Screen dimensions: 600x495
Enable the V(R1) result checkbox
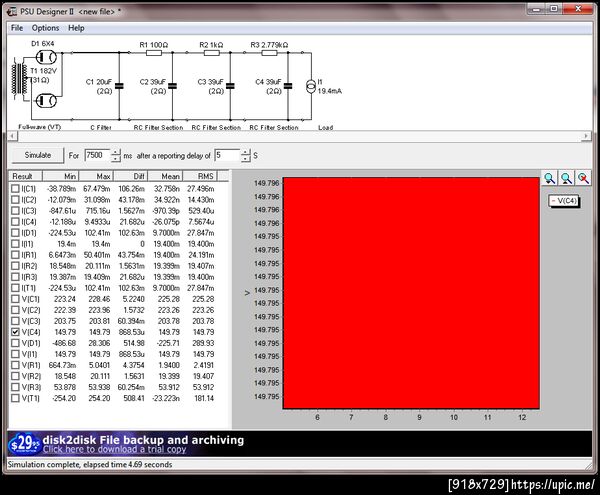tap(15, 365)
